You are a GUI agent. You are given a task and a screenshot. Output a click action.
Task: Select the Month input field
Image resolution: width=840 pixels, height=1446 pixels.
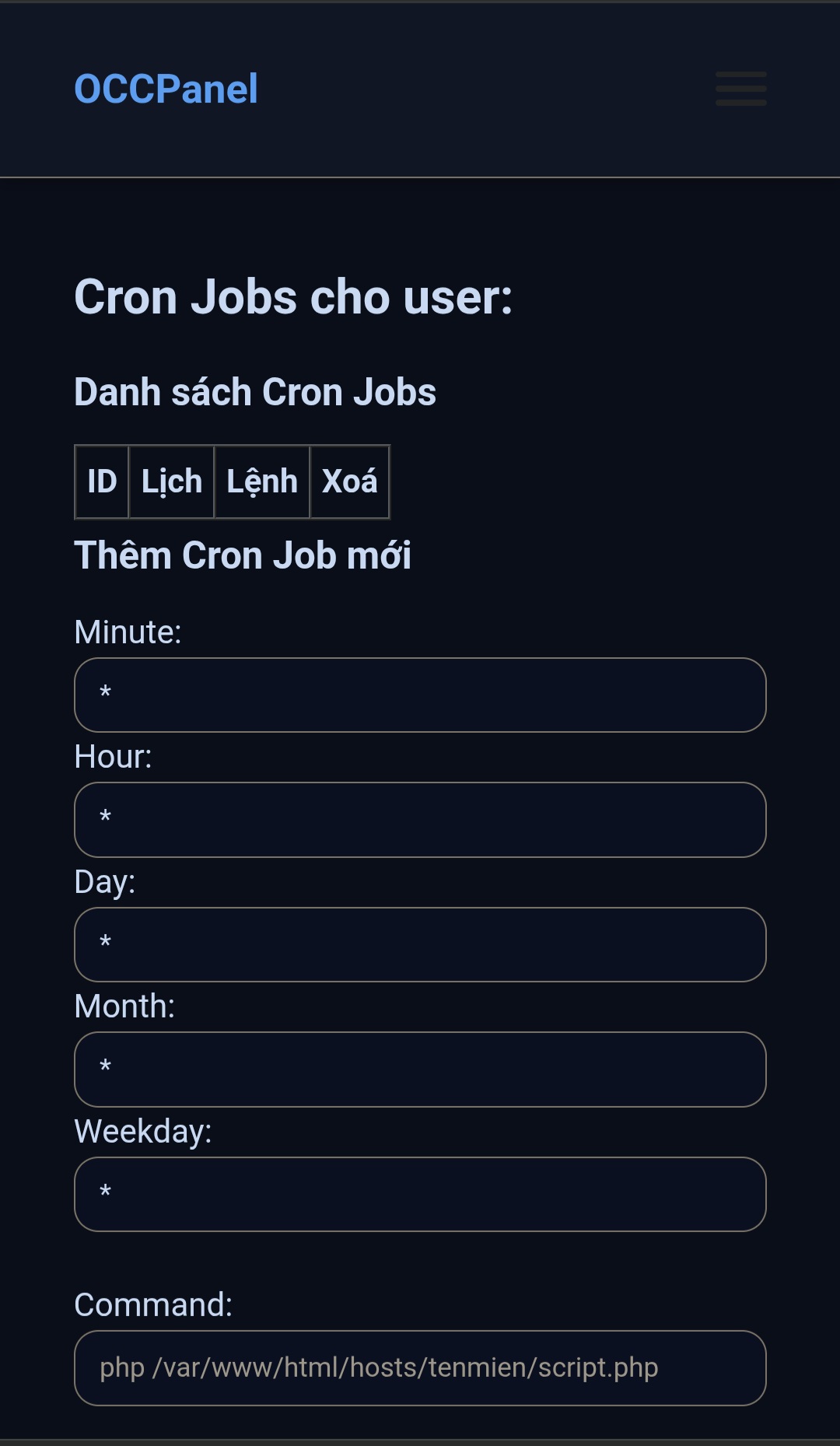click(x=420, y=1070)
